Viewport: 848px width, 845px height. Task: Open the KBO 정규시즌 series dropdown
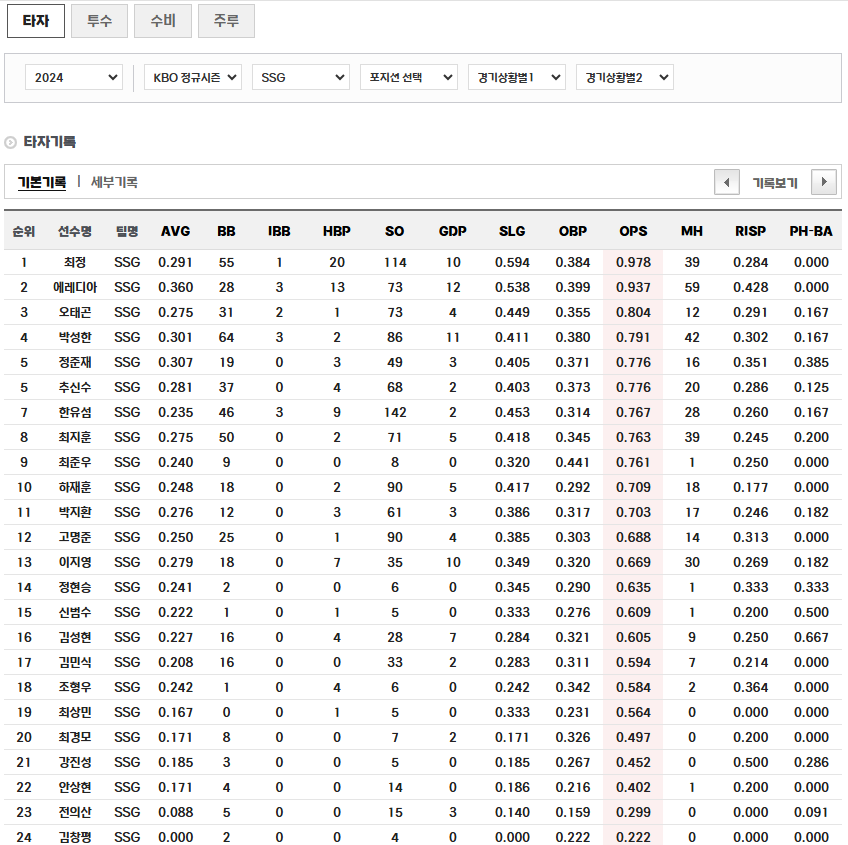point(193,77)
